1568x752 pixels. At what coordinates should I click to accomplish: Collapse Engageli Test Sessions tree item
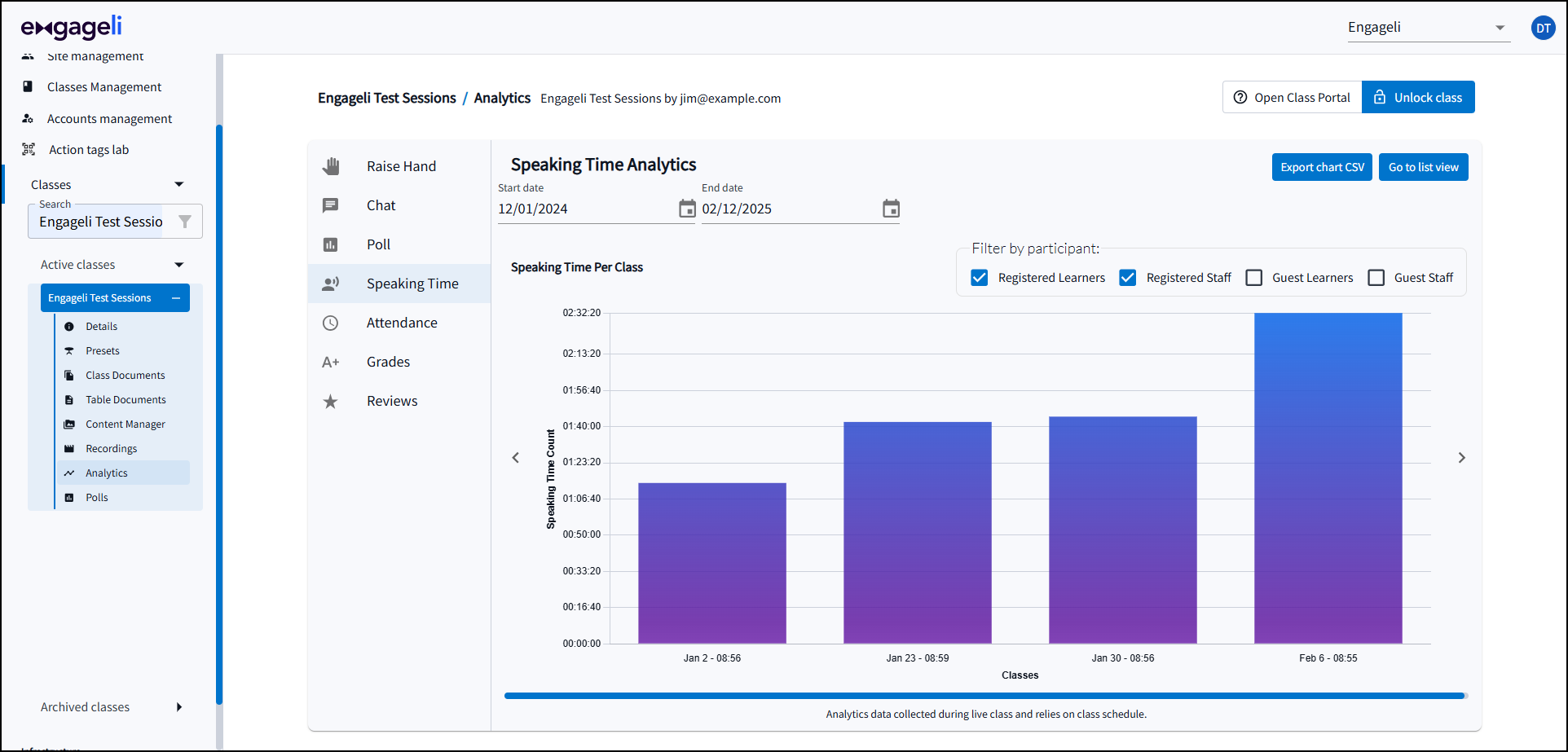(175, 298)
